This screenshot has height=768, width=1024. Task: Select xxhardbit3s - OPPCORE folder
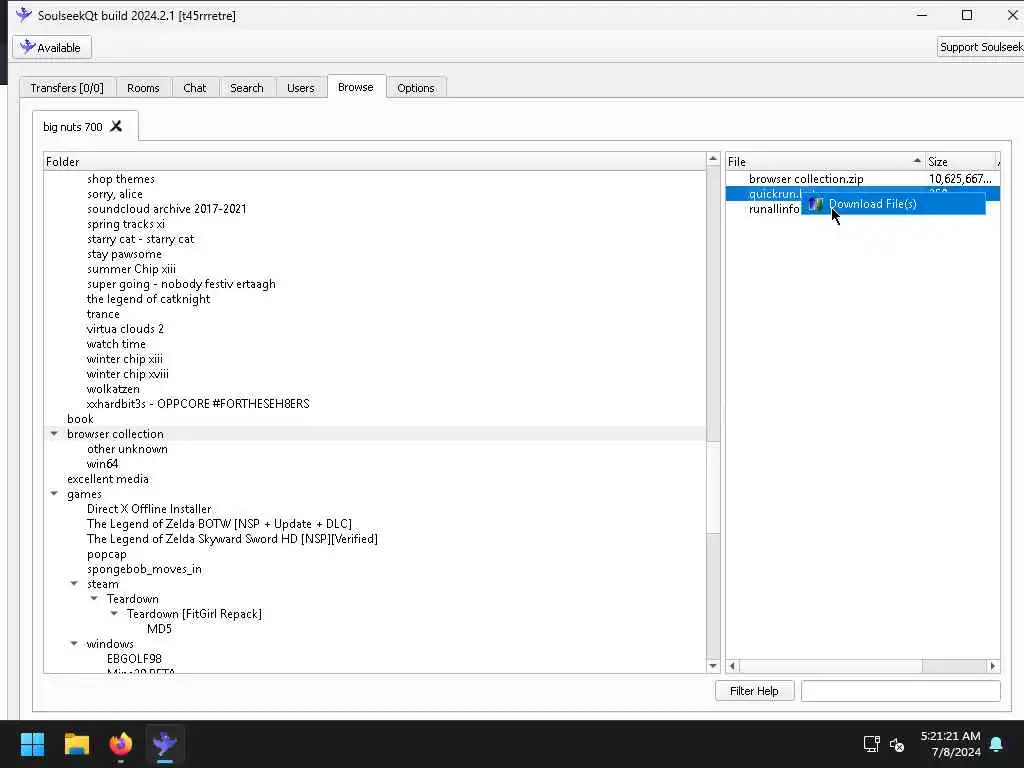(x=198, y=404)
